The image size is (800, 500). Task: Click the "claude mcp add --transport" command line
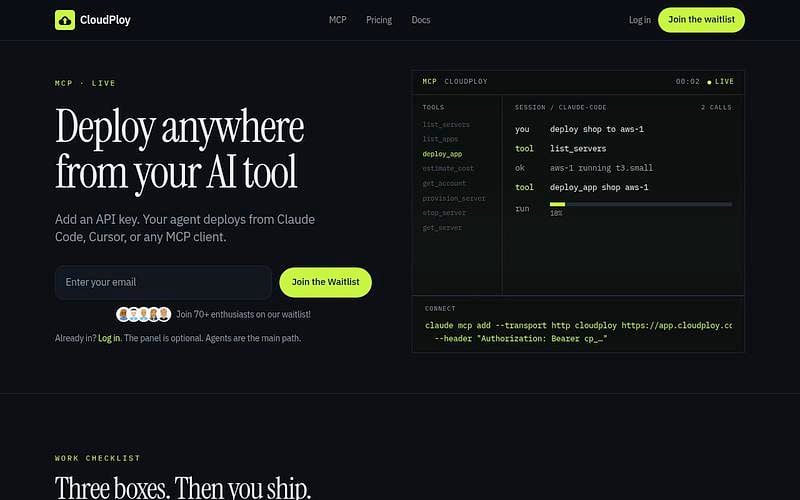(x=579, y=326)
